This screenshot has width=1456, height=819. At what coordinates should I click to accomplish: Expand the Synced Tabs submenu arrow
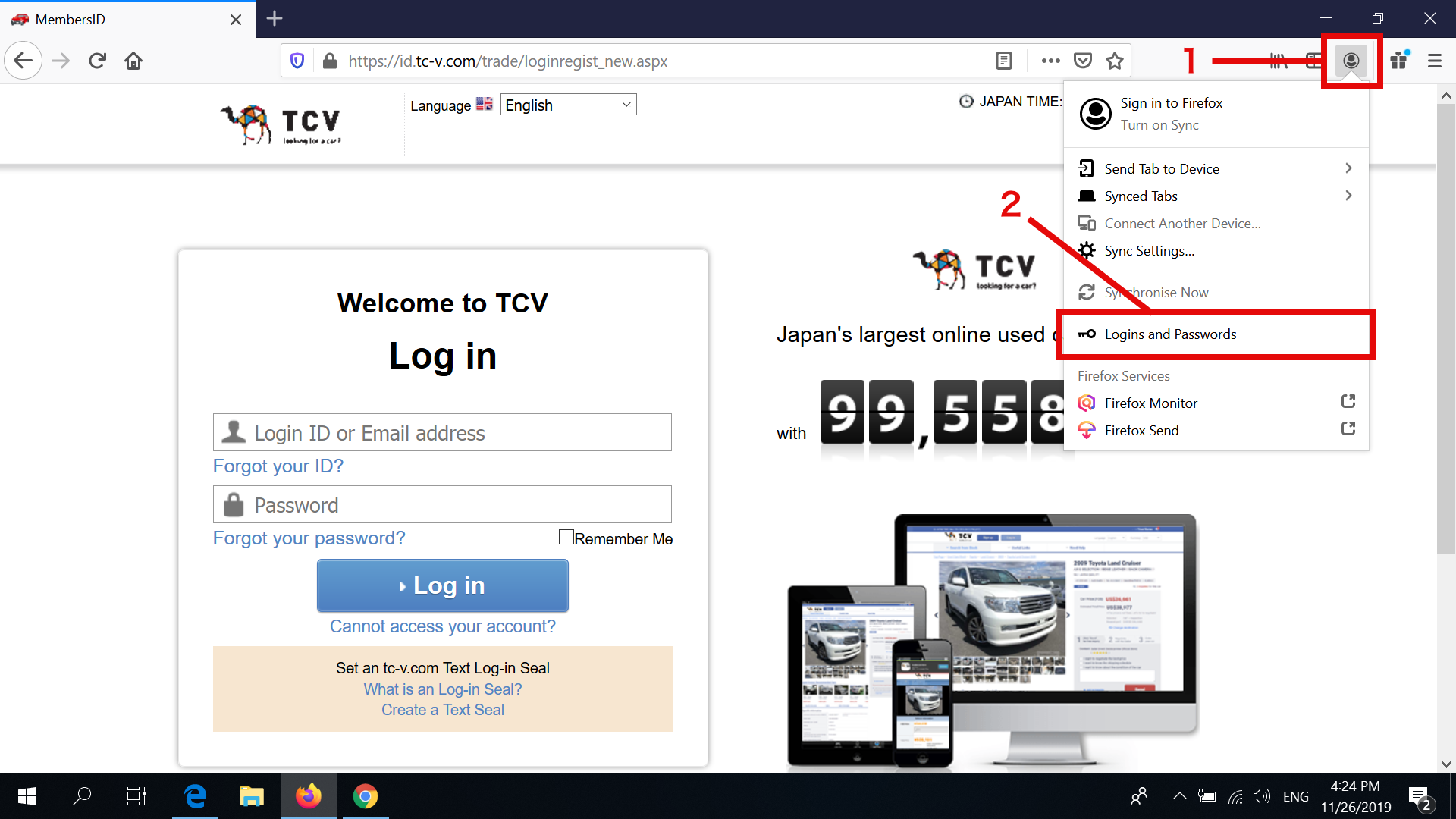coord(1348,196)
